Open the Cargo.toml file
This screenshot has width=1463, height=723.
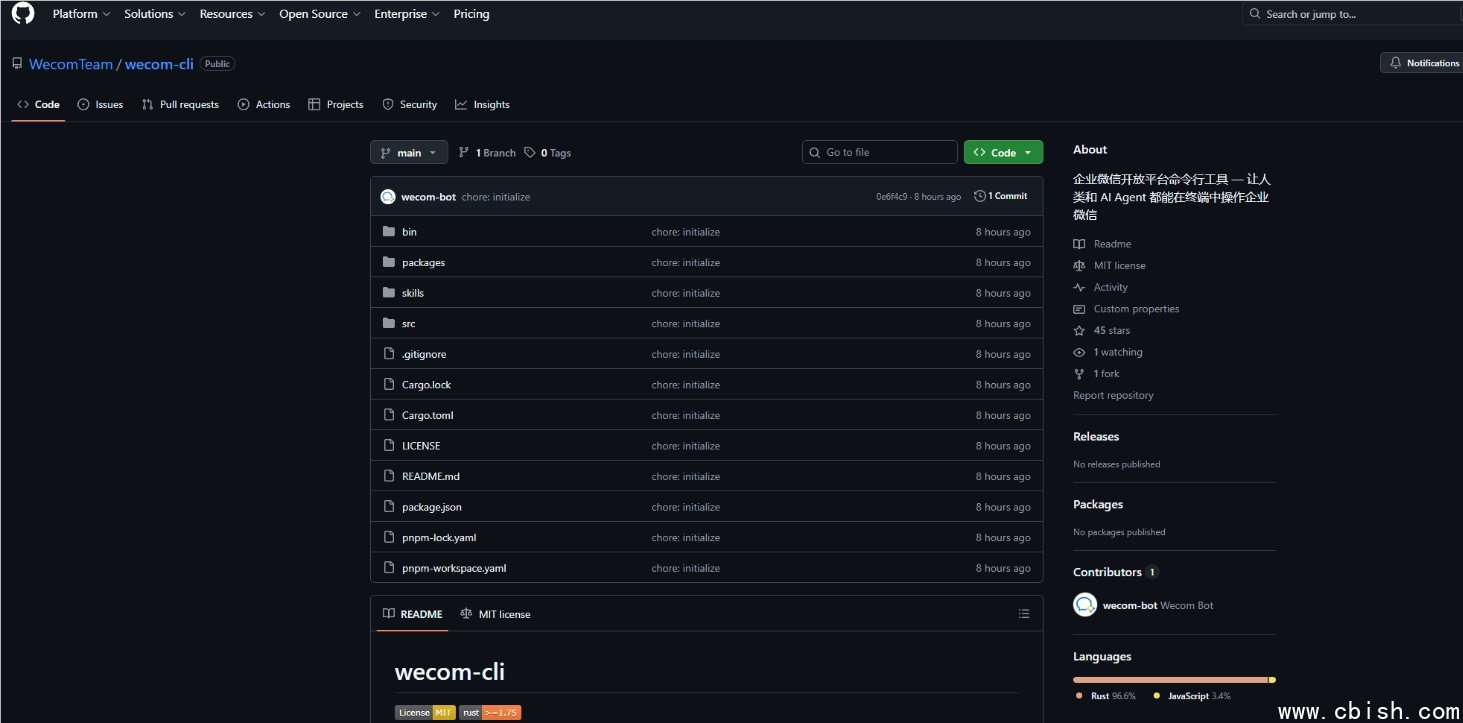click(427, 416)
